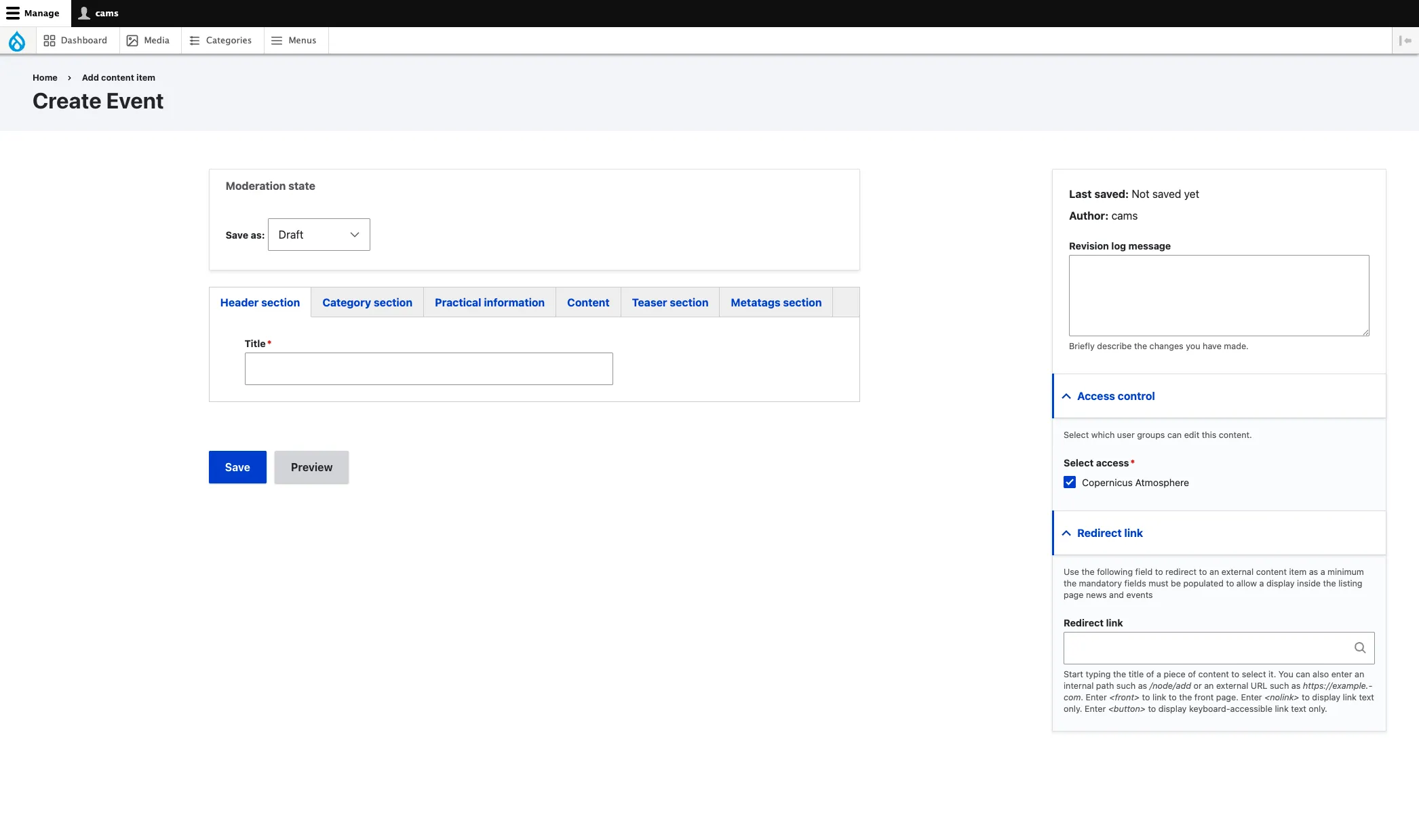This screenshot has height=840, width=1419.
Task: Open the Dashboard toolbar item
Action: click(x=75, y=41)
